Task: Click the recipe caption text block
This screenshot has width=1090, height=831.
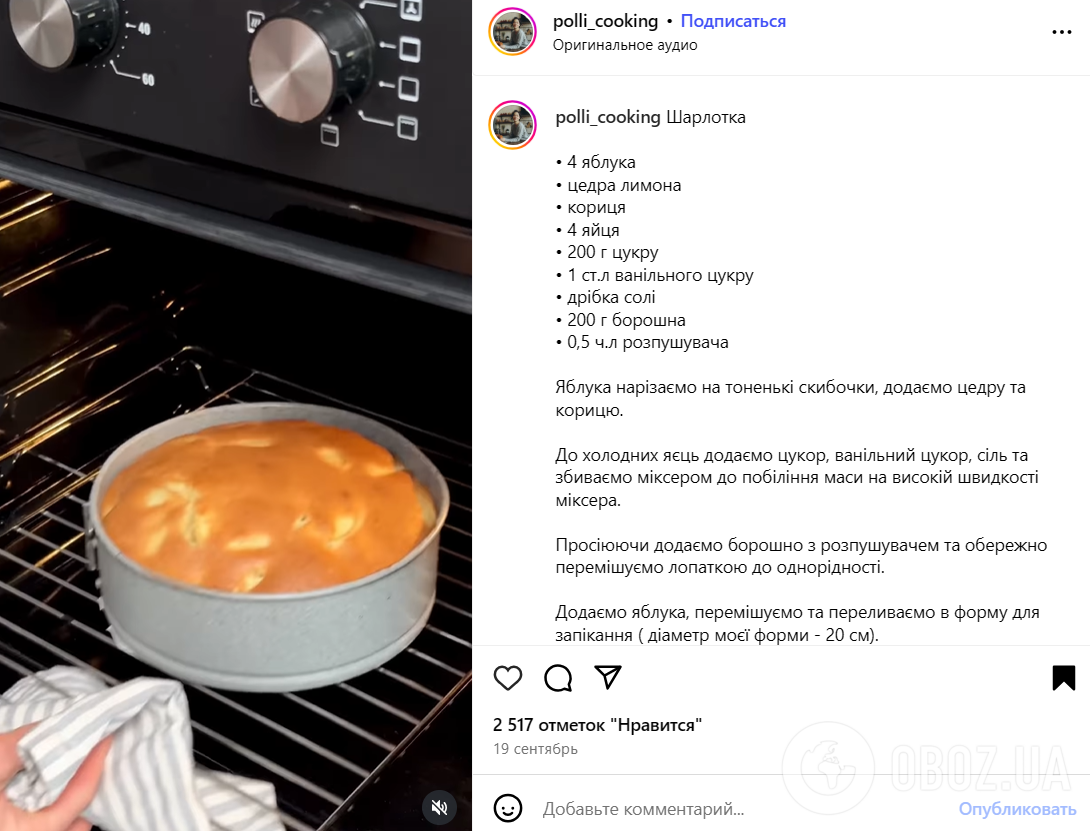Action: coord(799,376)
